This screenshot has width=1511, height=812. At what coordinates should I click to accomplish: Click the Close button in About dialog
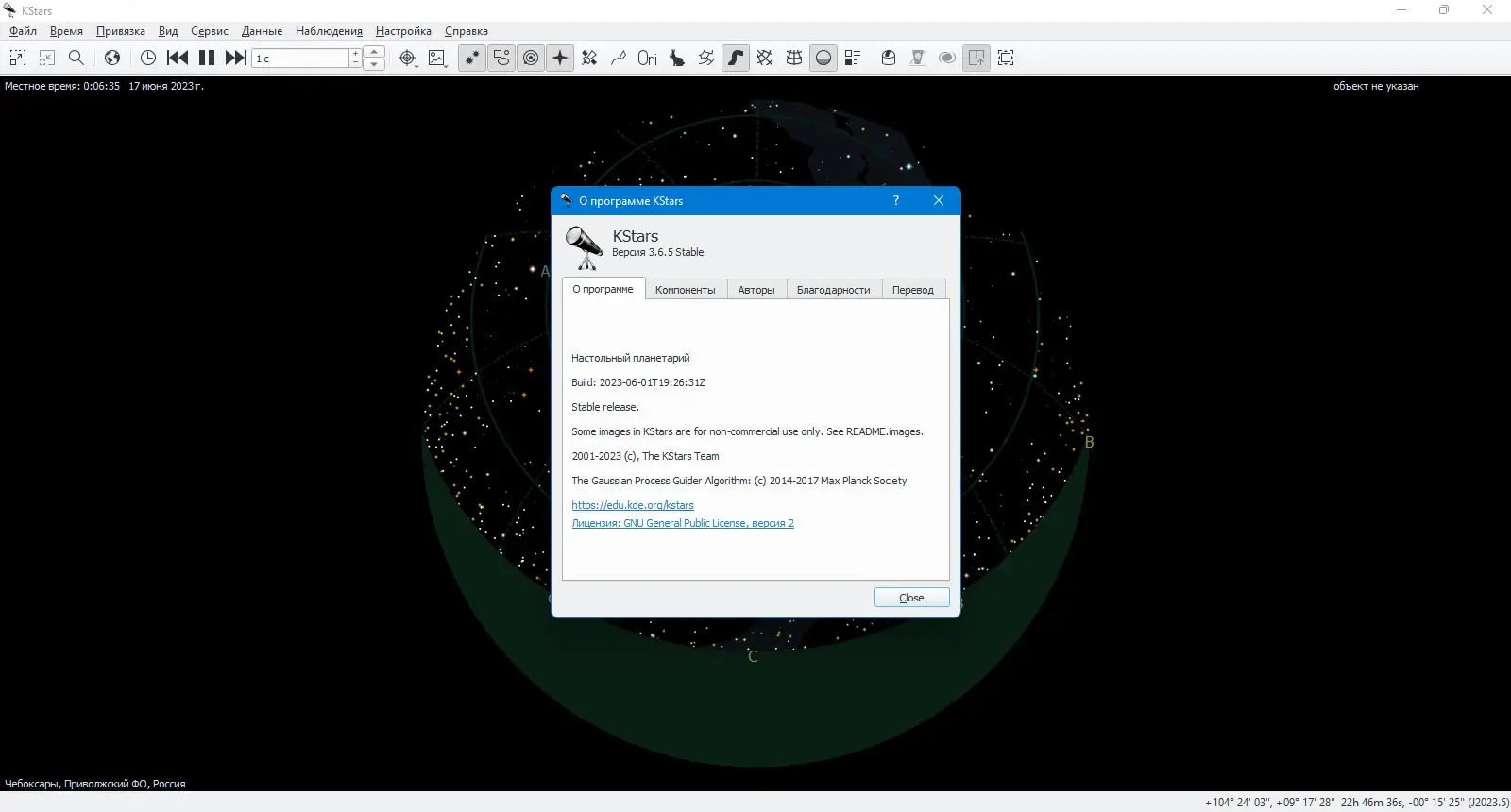911,598
